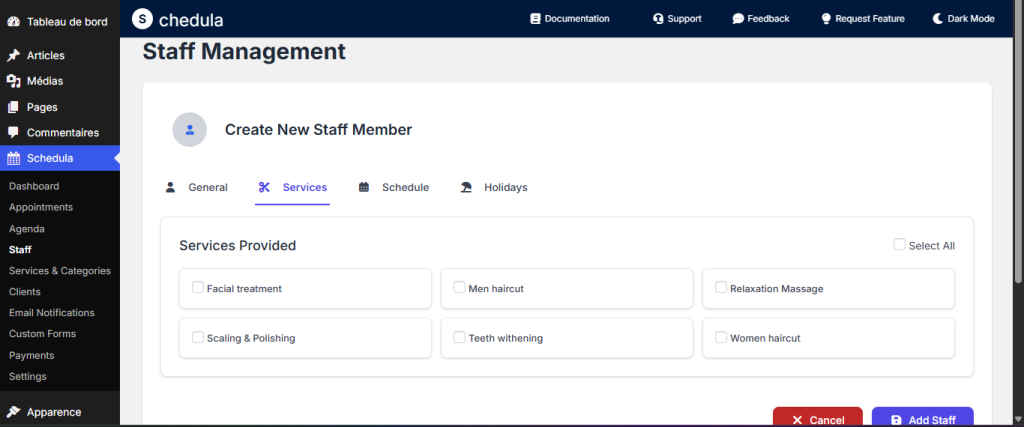Screen dimensions: 1024x427
Task: Click the Médias sidebar icon
Action: pos(14,81)
